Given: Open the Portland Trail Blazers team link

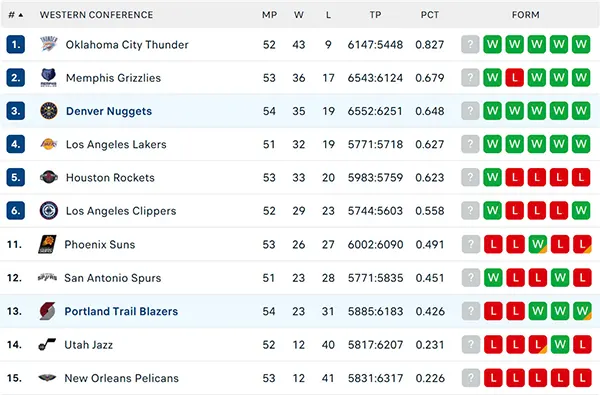Looking at the screenshot, I should pos(121,311).
